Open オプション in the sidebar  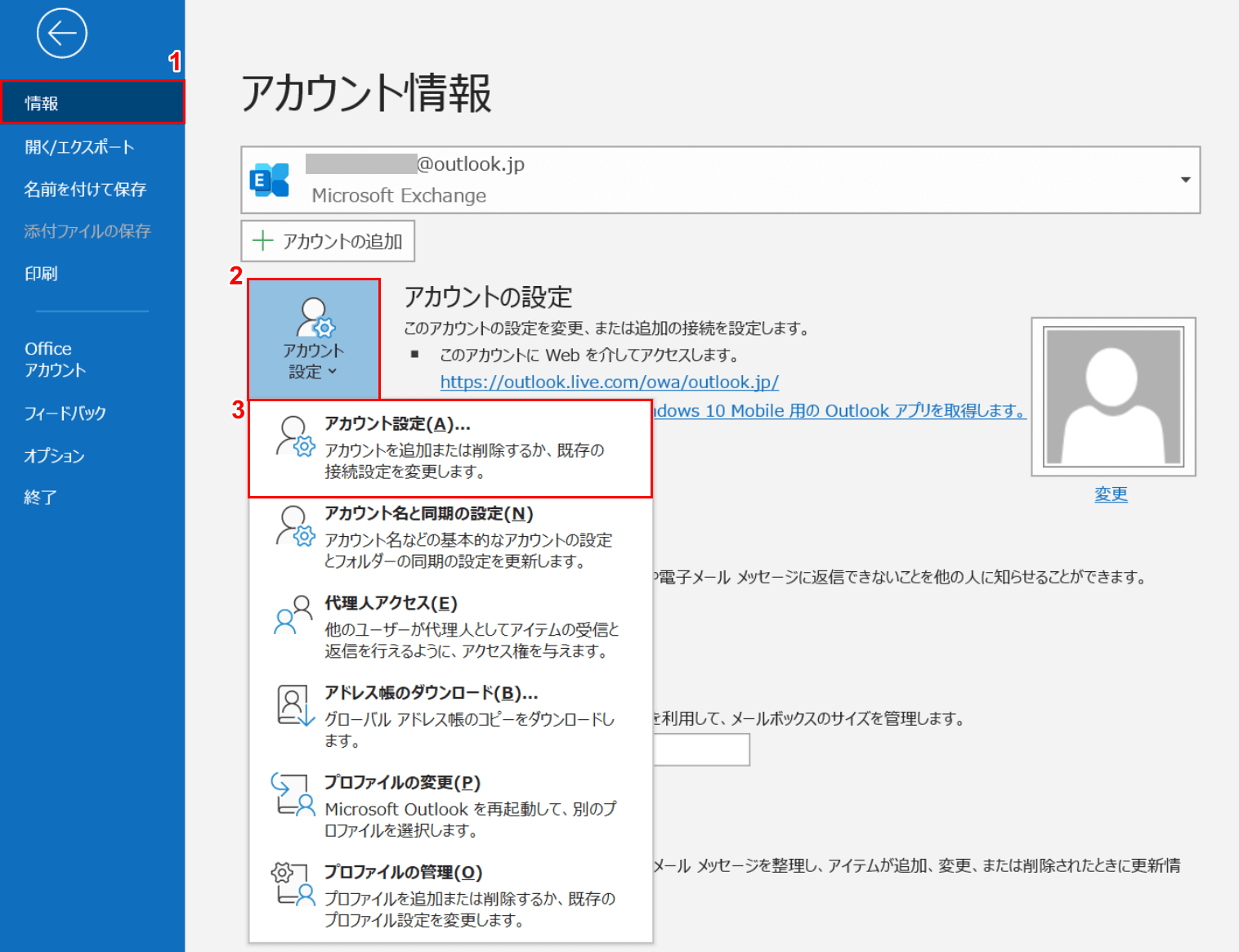(x=54, y=456)
